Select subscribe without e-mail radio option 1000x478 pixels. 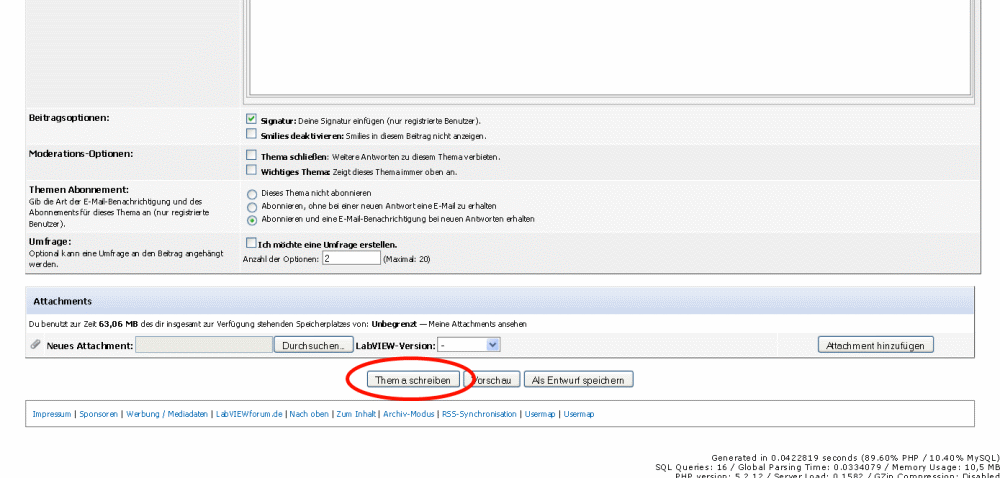[x=252, y=207]
